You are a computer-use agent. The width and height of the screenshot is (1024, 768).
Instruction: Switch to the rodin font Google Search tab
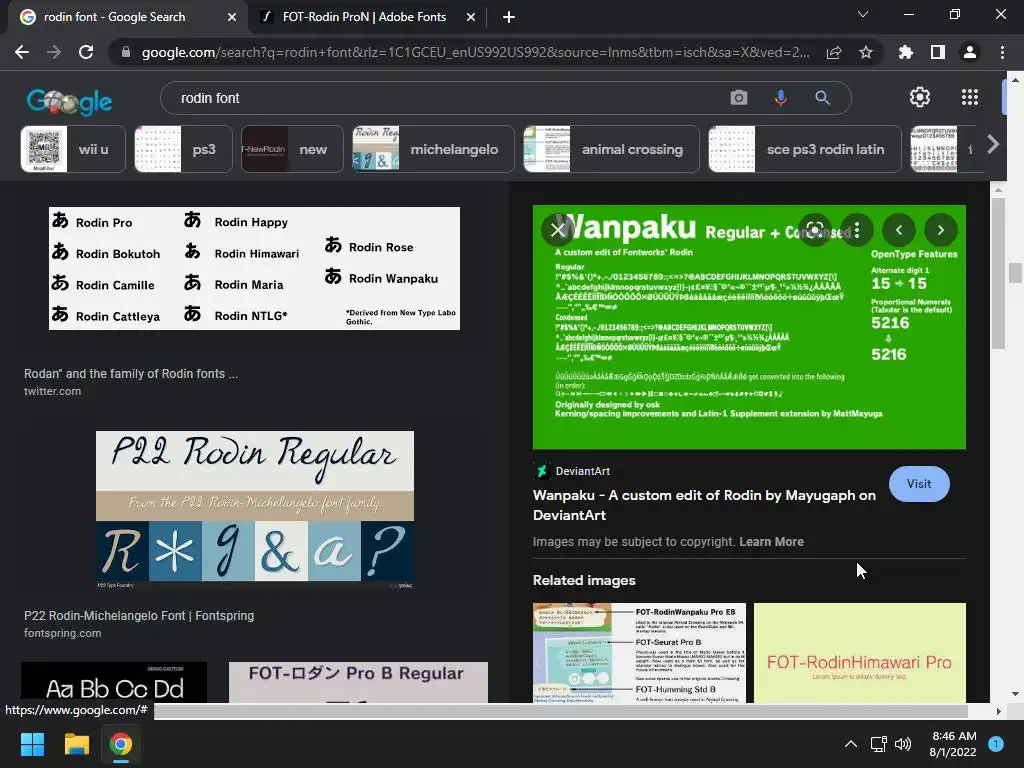click(x=114, y=17)
